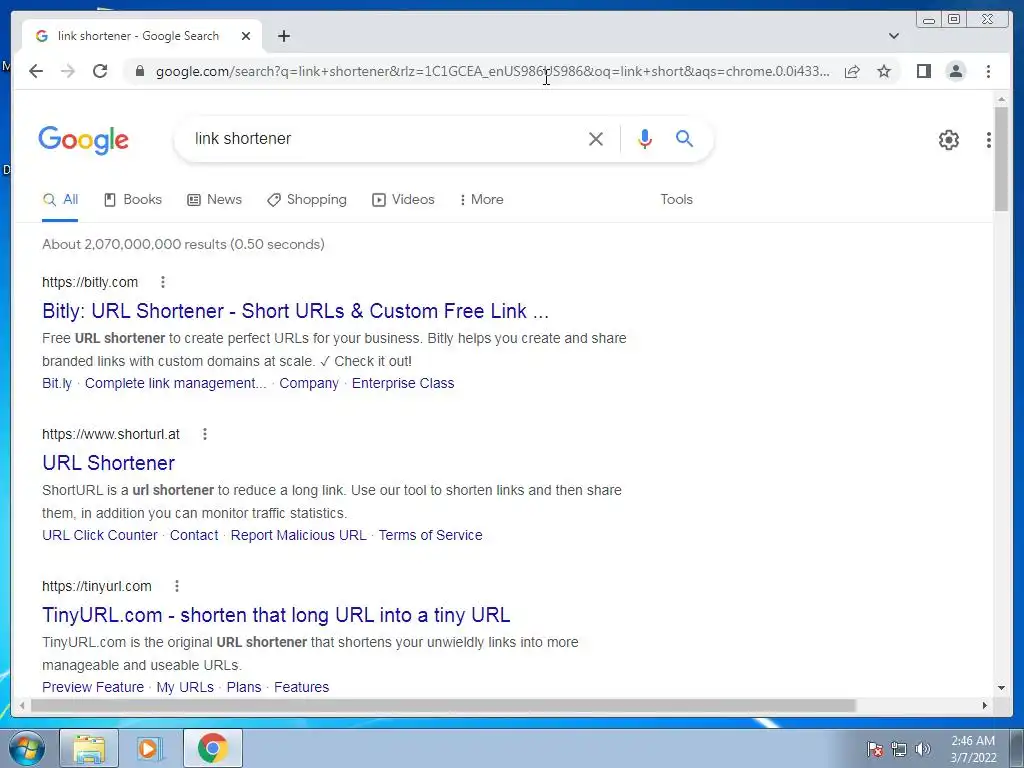Viewport: 1024px width, 768px height.
Task: Open Preview Feature sitelink
Action: [x=93, y=688]
